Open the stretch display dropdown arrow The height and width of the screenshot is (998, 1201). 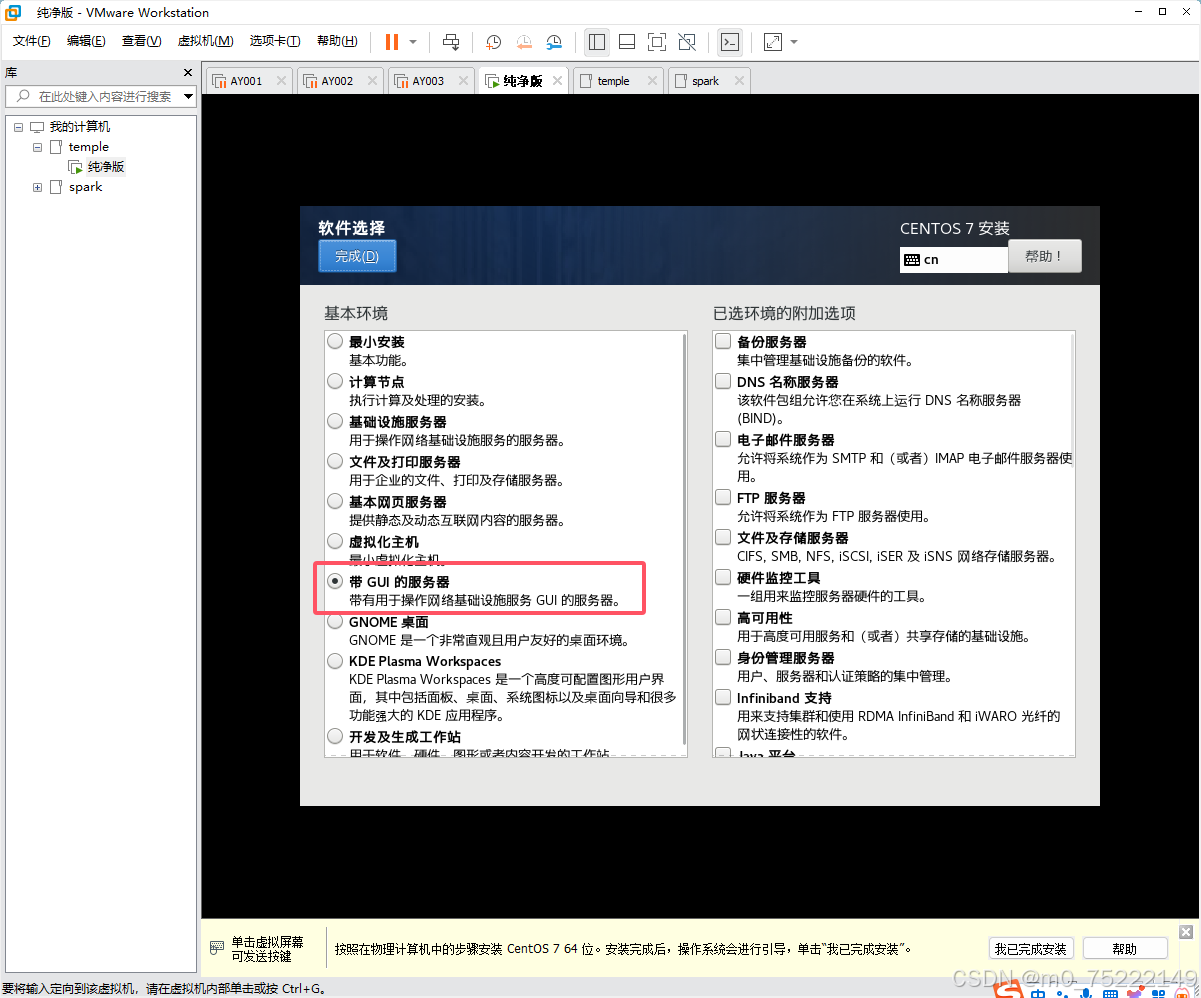tap(794, 42)
